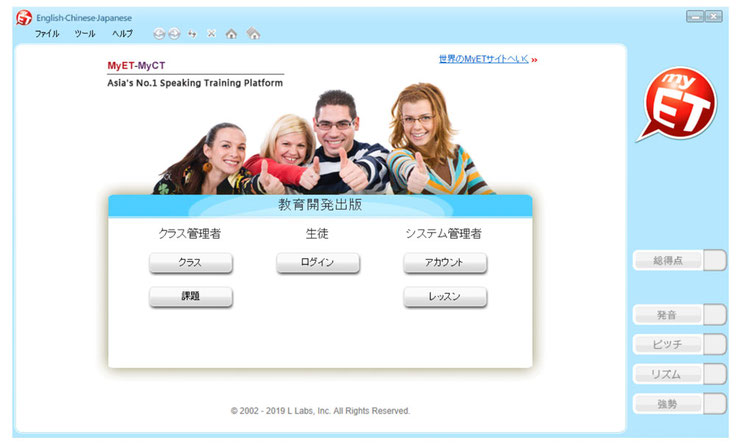Screen dimensions: 736x446
Task: Click 'Asia's No.1 Speaking Training Platform' text
Action: click(195, 83)
